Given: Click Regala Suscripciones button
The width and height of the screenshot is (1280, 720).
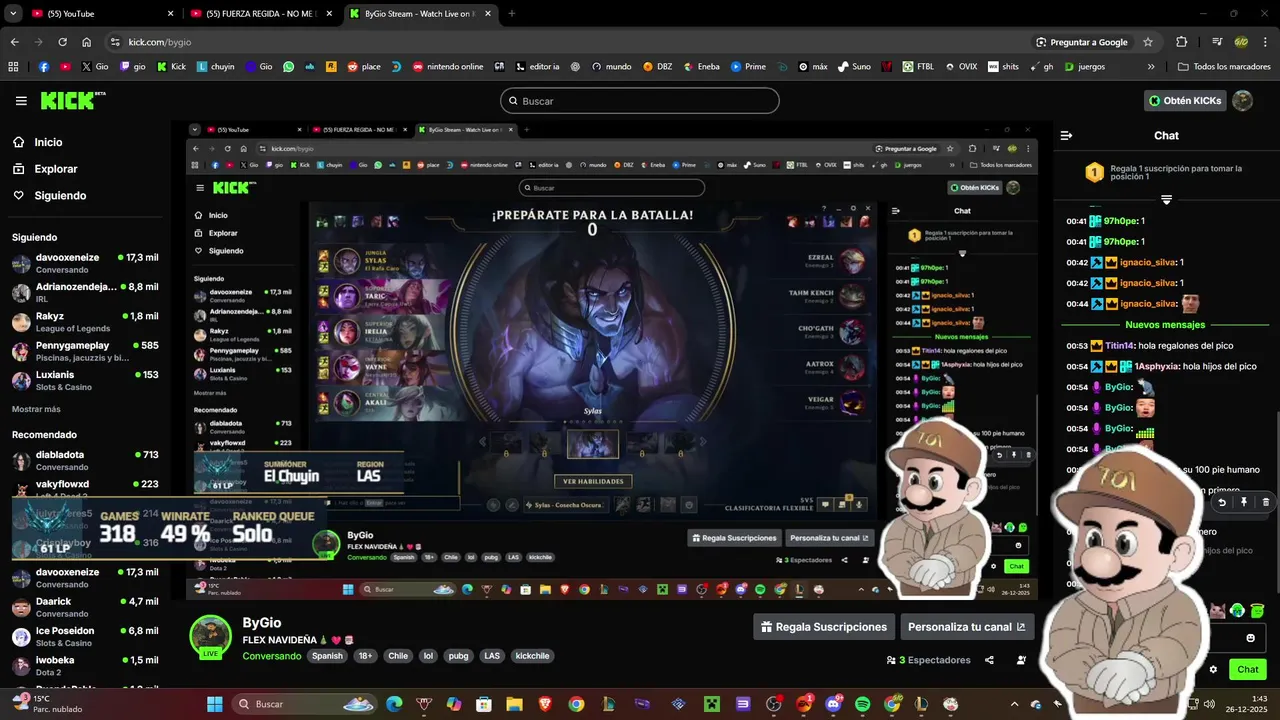Looking at the screenshot, I should point(824,627).
